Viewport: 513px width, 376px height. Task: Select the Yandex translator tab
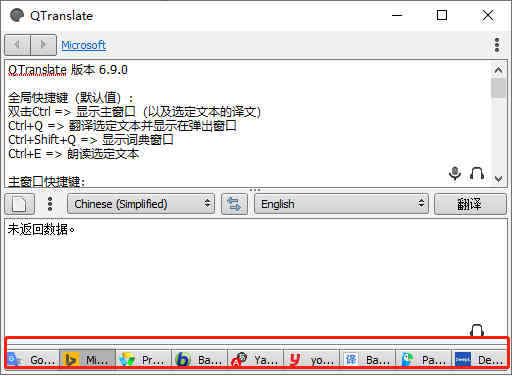coord(256,359)
